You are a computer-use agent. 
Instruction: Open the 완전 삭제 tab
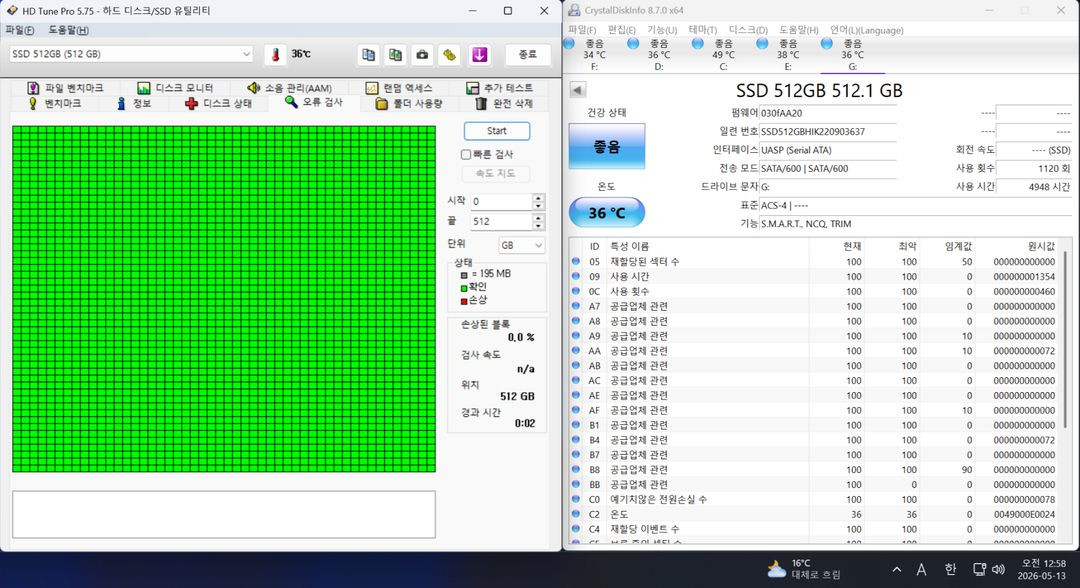coord(504,103)
